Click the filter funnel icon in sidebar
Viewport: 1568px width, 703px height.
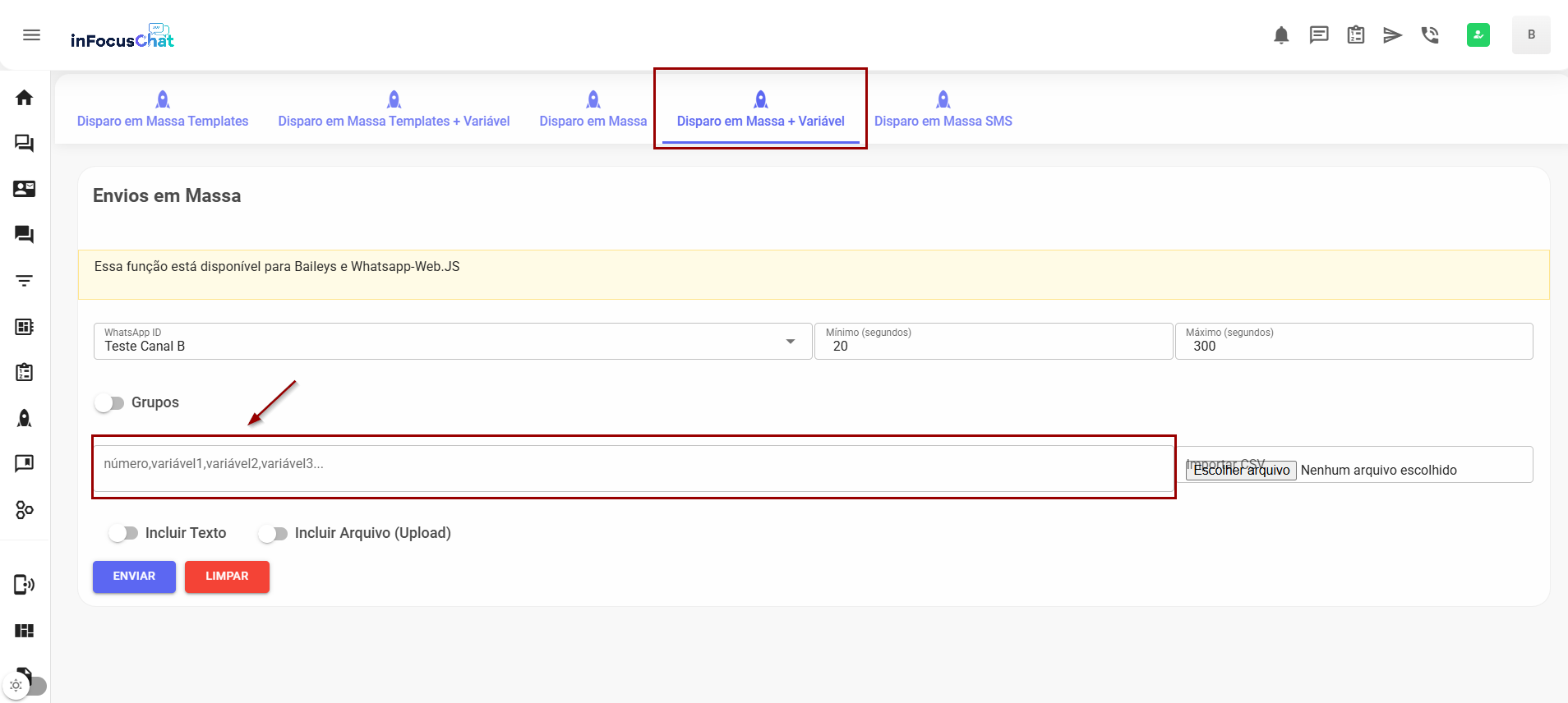click(x=25, y=281)
